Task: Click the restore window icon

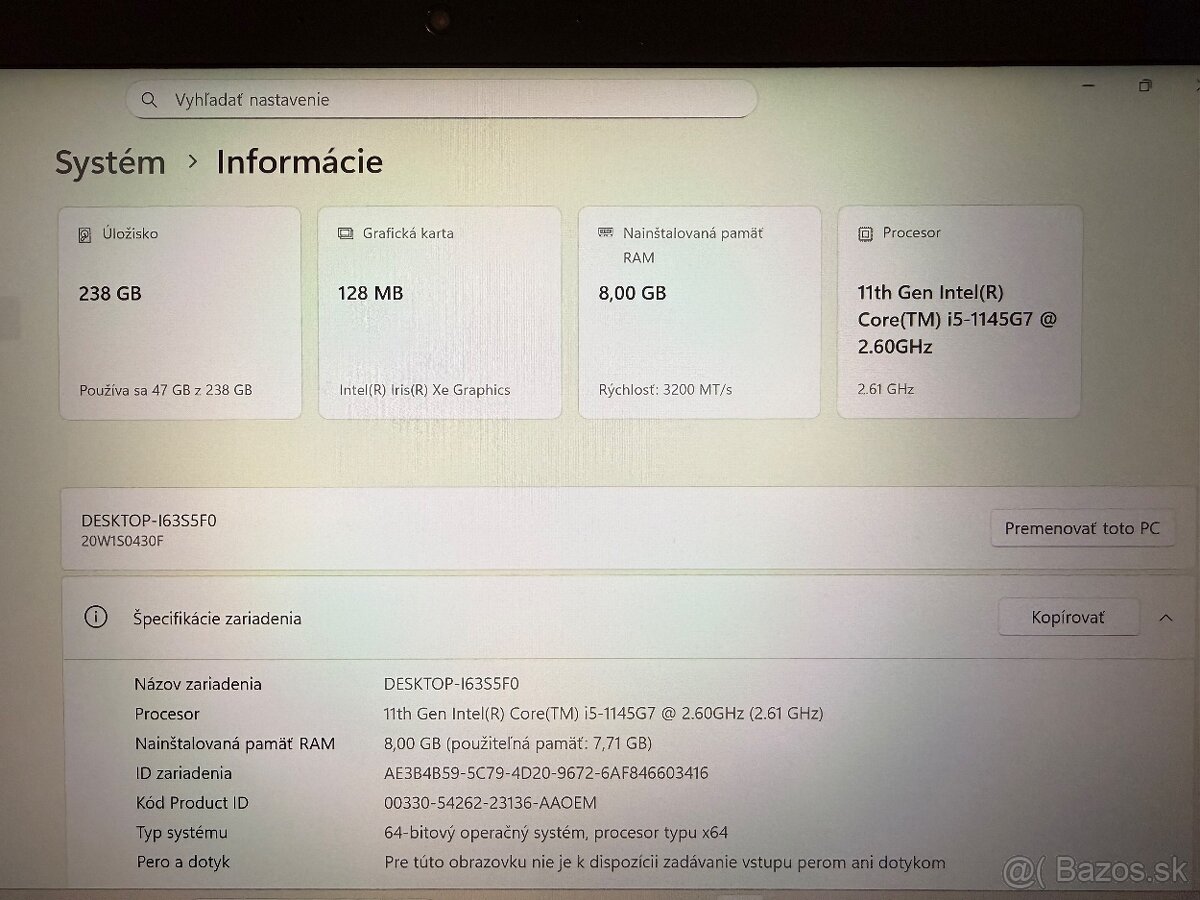Action: [1143, 87]
